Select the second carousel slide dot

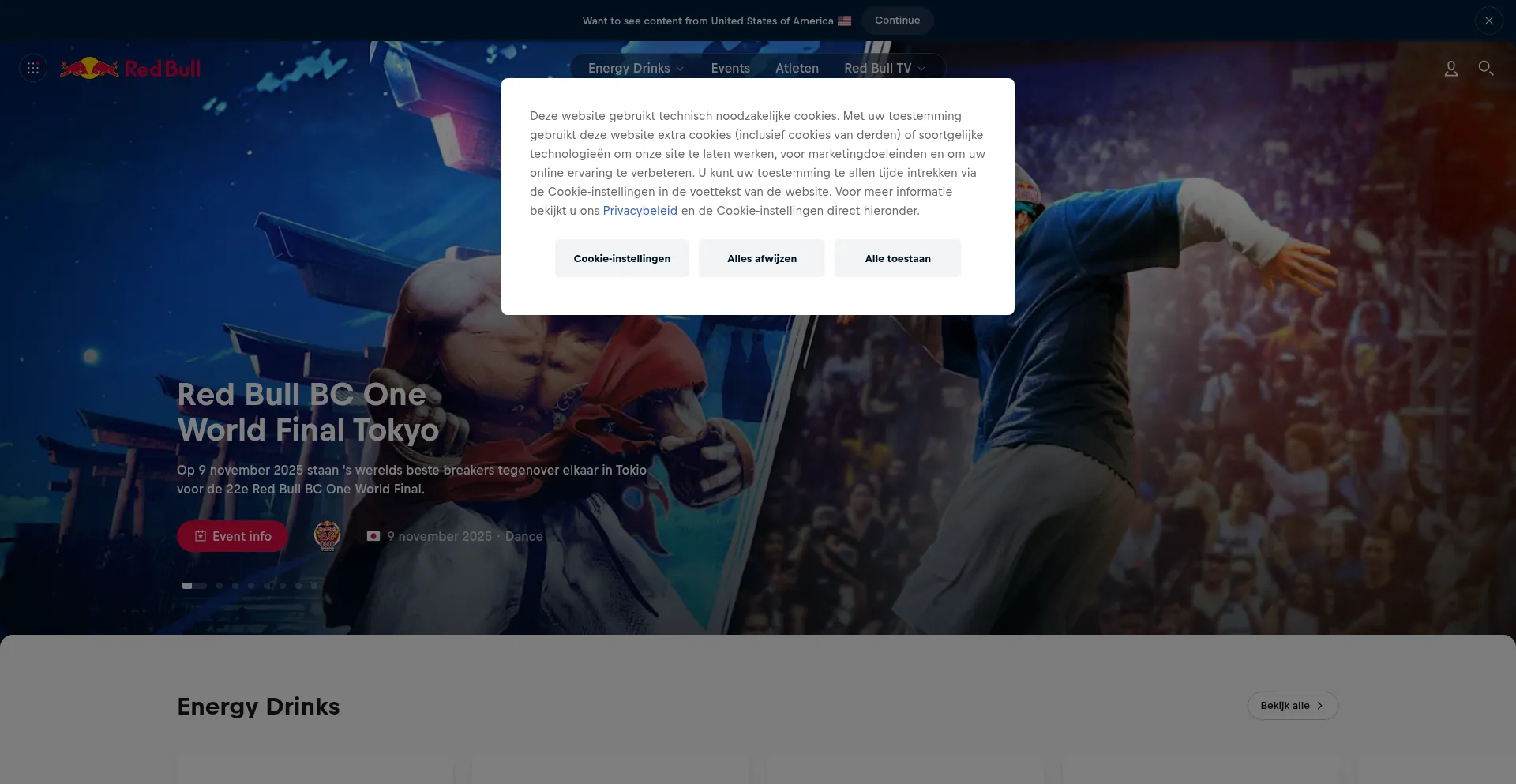(220, 586)
